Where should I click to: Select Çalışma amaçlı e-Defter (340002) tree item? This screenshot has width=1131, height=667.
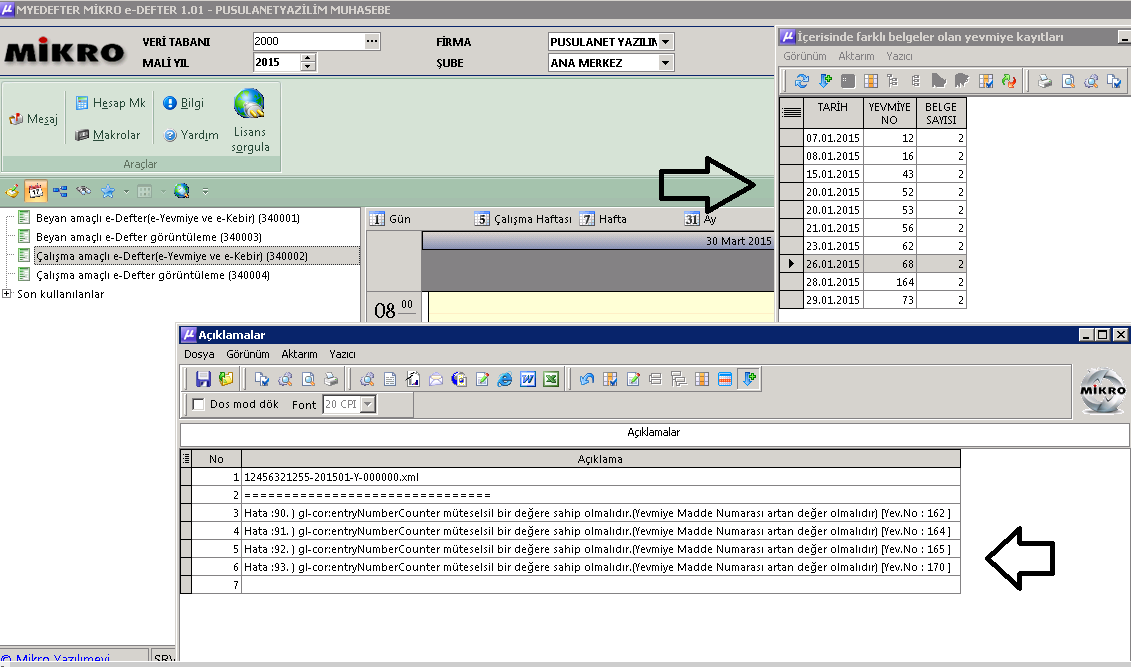tap(172, 256)
